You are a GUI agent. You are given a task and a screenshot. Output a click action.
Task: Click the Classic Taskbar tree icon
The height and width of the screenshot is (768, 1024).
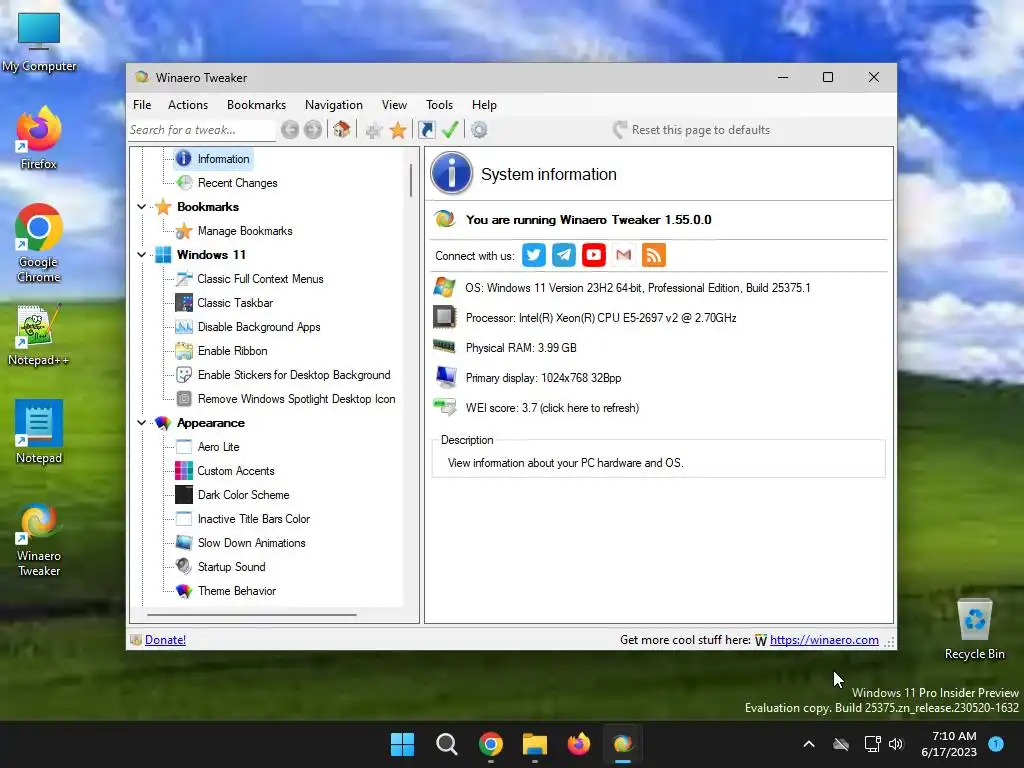[x=184, y=302]
